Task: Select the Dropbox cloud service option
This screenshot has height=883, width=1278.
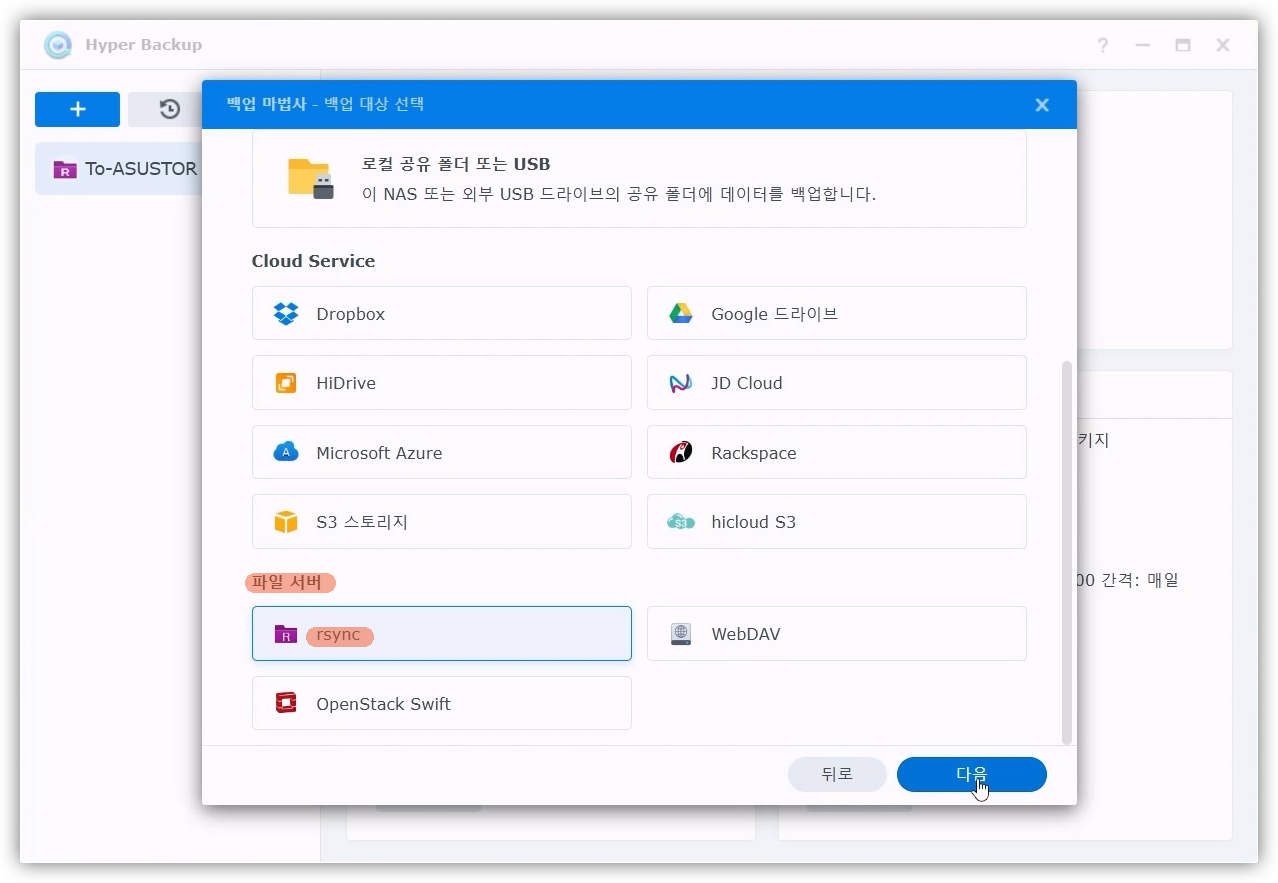Action: point(441,313)
